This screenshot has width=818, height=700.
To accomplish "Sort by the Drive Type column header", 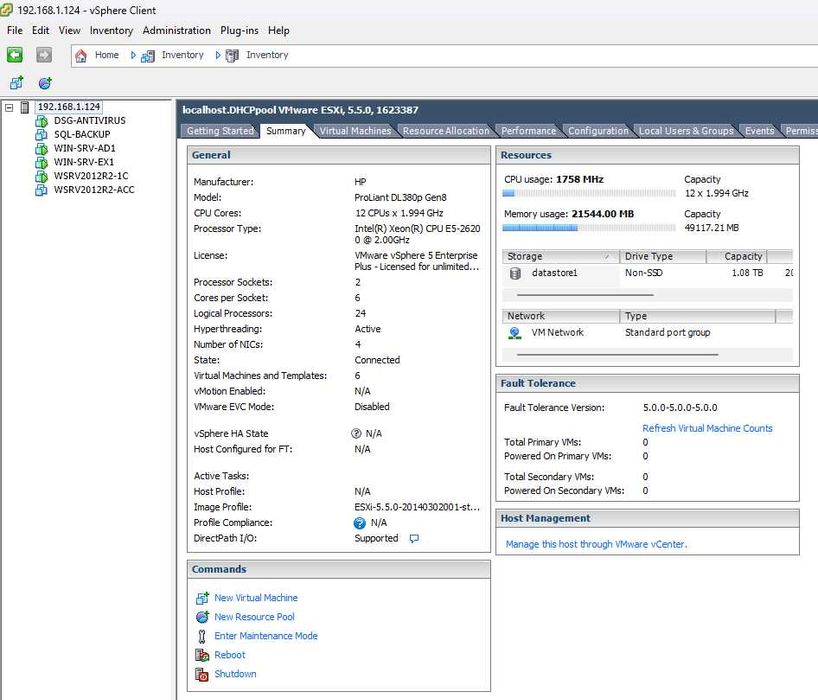I will point(663,256).
